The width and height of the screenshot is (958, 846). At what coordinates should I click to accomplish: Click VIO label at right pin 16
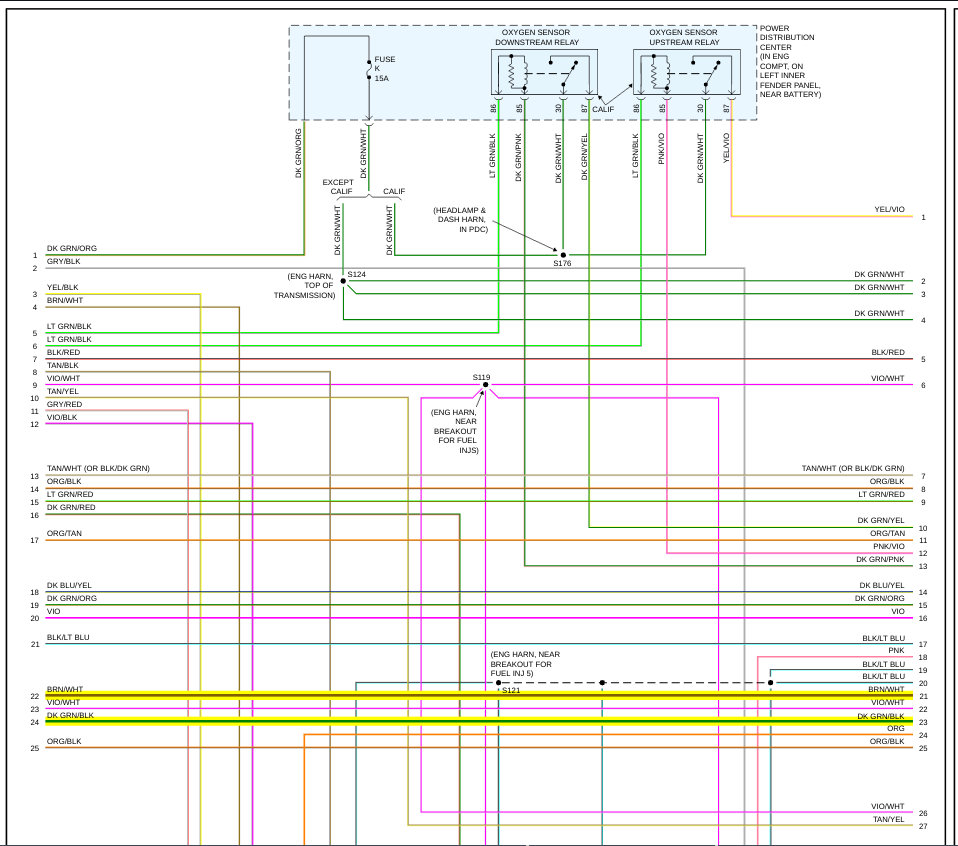click(x=898, y=611)
